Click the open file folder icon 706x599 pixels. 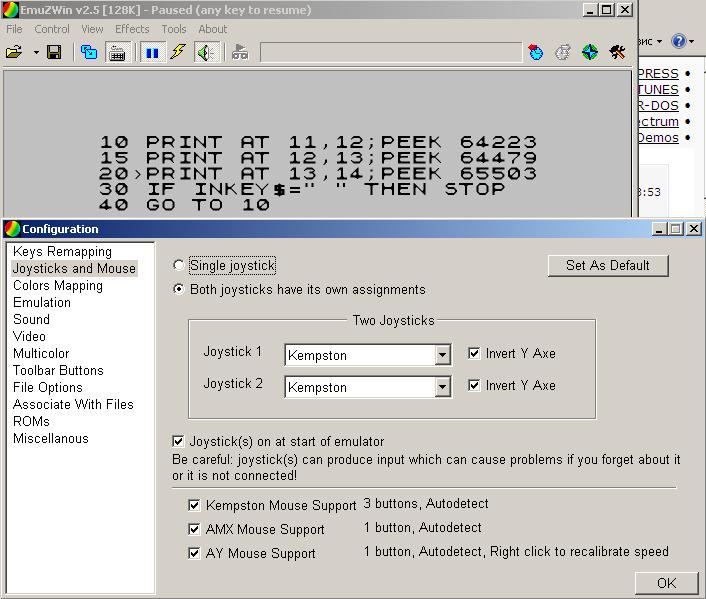point(14,52)
